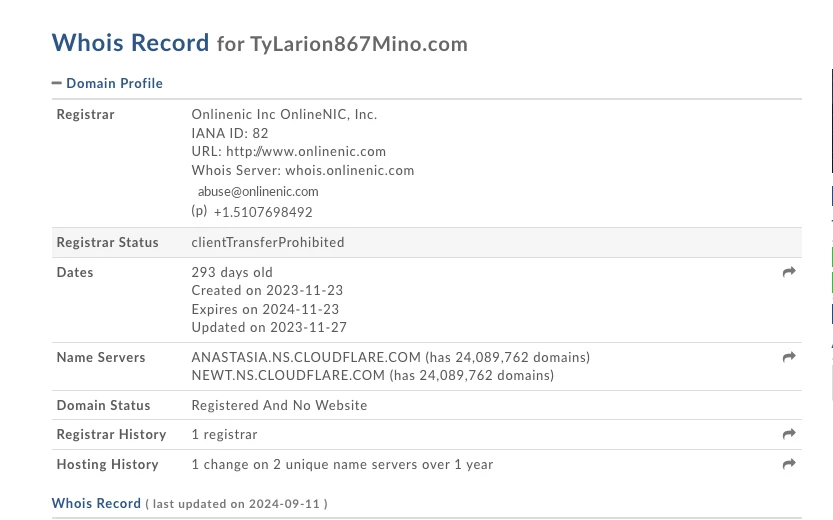Click the 'Registered And No Website' status
Viewport: 833px width, 520px height.
pos(279,405)
